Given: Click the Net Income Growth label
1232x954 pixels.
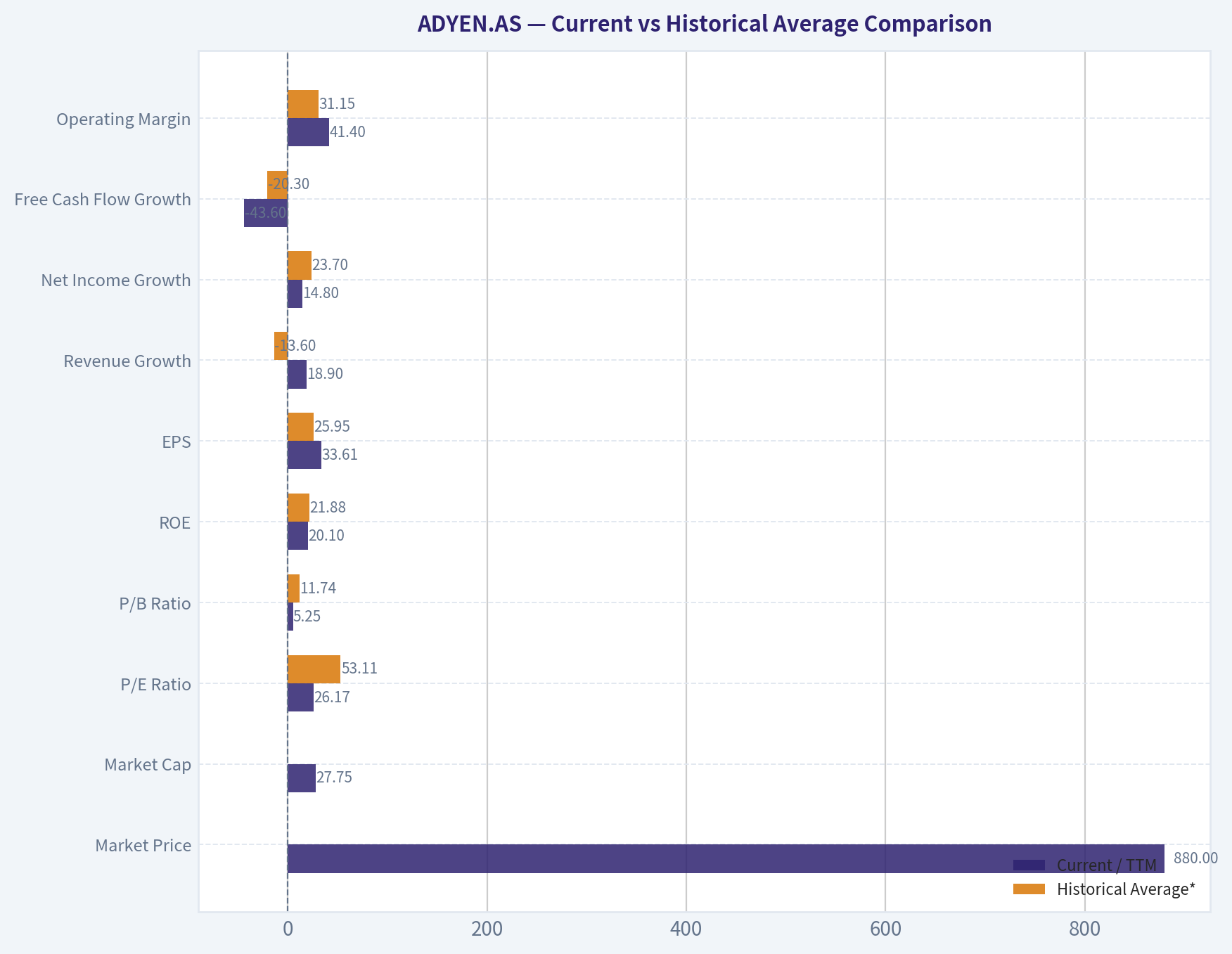Looking at the screenshot, I should coord(116,280).
